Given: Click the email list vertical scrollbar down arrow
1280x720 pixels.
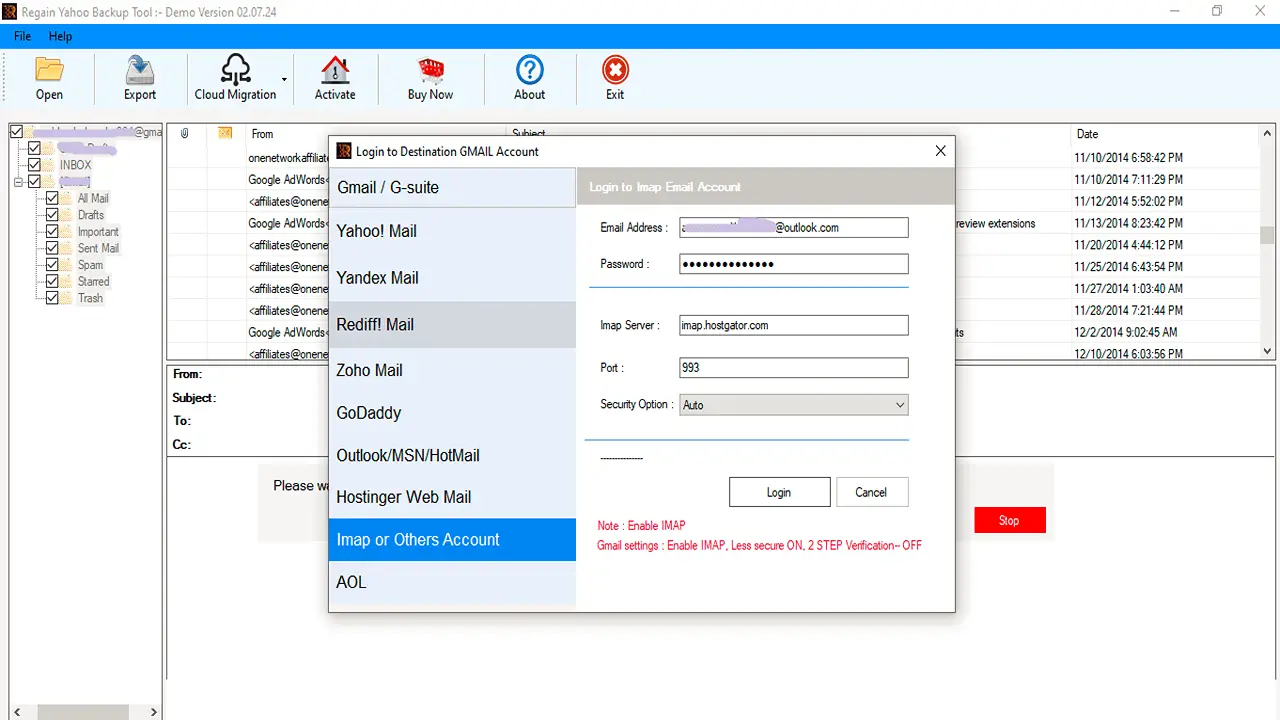Looking at the screenshot, I should [1268, 351].
